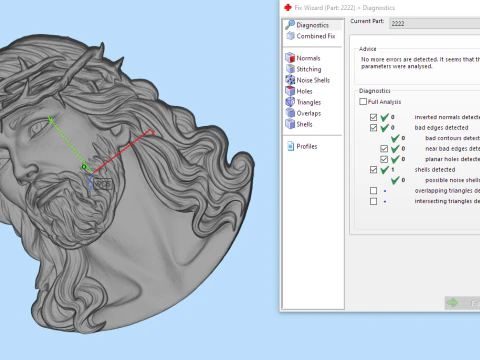Click the WCS label at axis origin

click(x=102, y=184)
